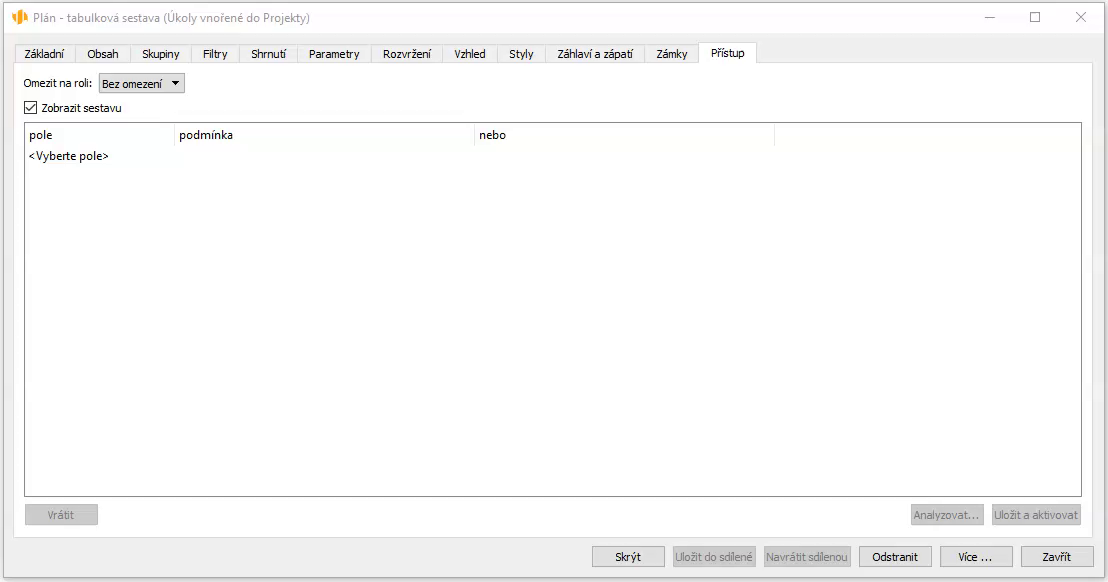1108x582 pixels.
Task: Switch to the Parametry tab
Action: pos(334,54)
